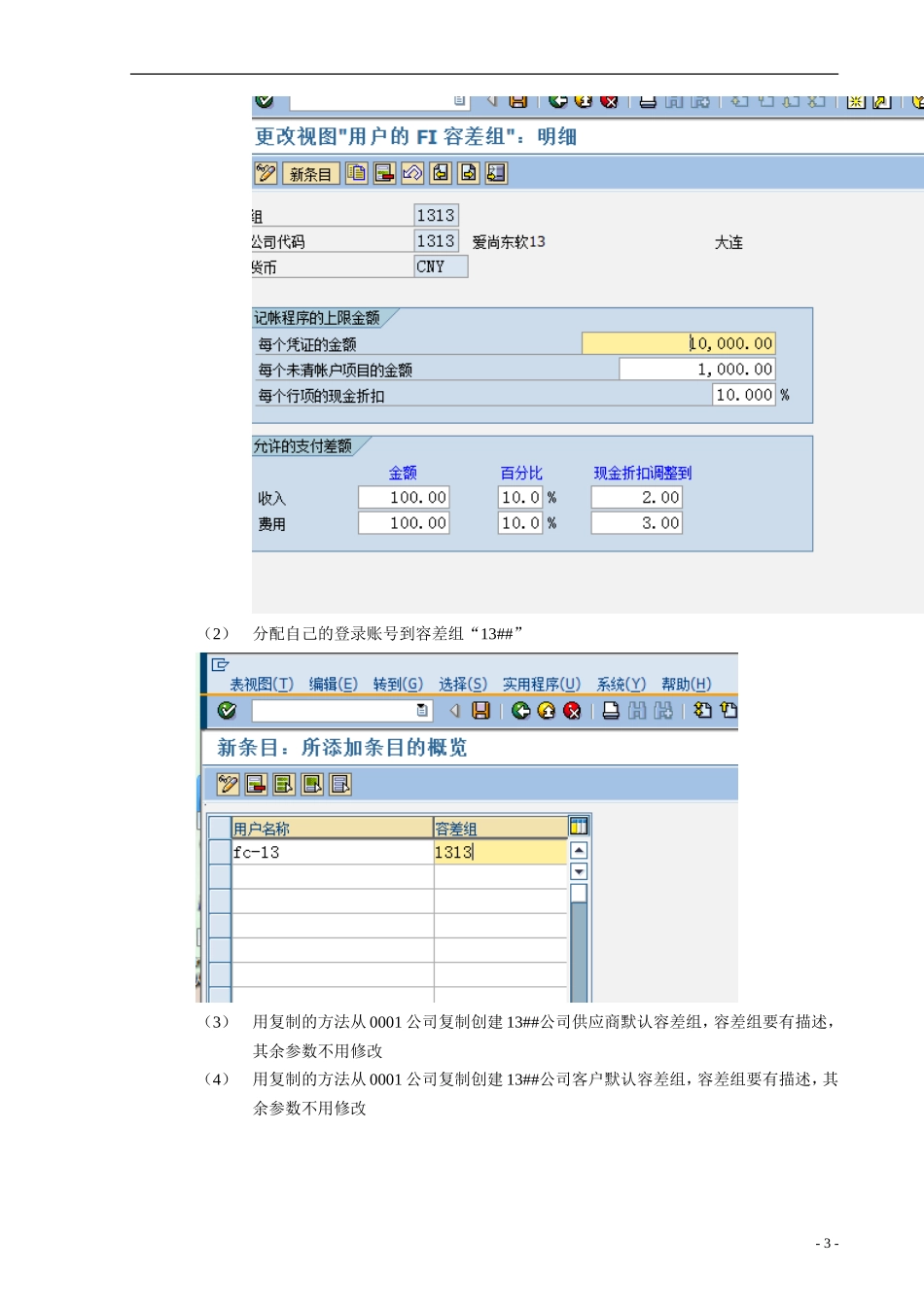Click the 大连 city text
This screenshot has height=1307, width=924.
(729, 243)
